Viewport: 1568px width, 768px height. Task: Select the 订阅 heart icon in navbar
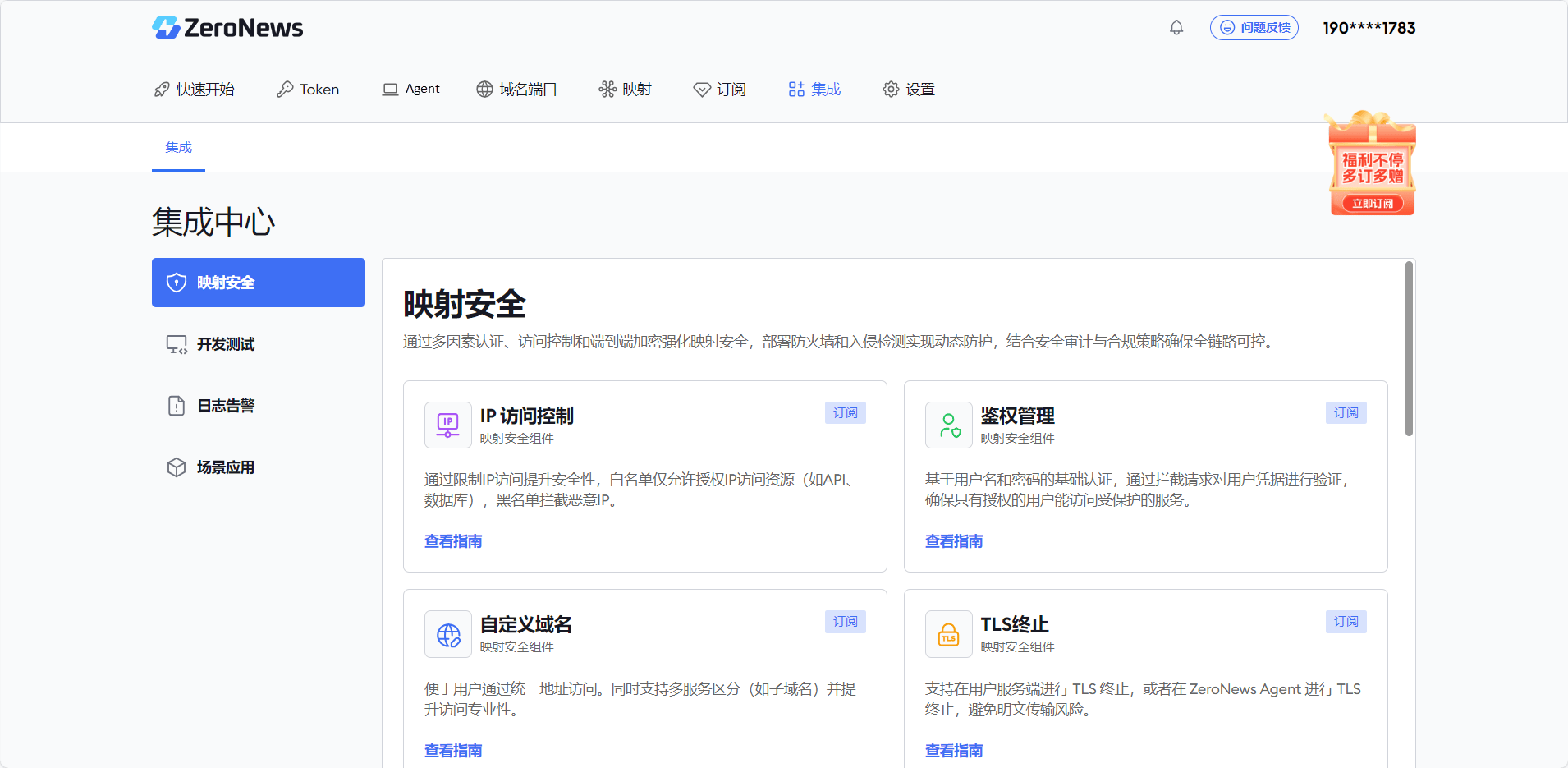(701, 89)
